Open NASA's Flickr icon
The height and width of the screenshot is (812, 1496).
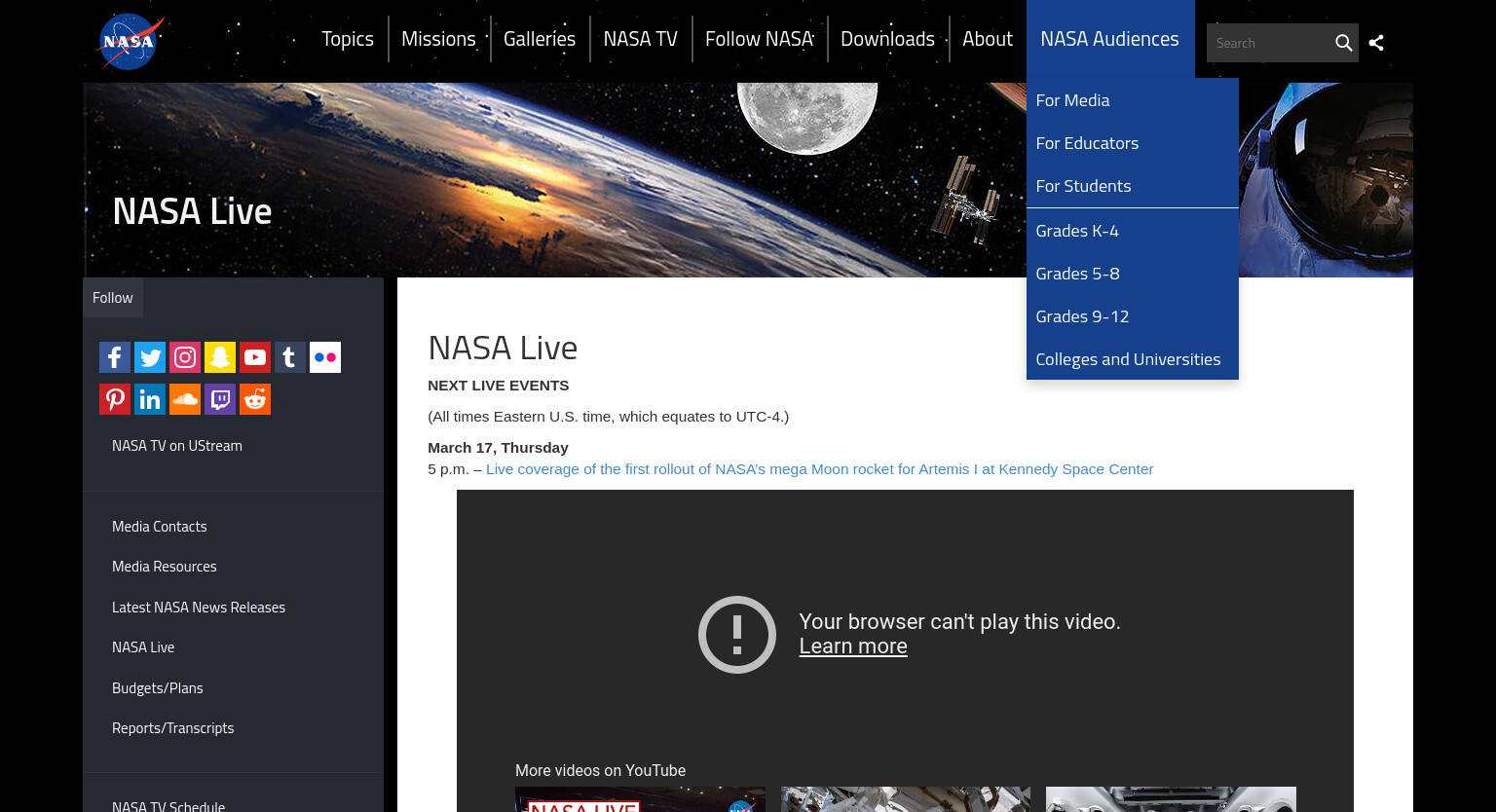pyautogui.click(x=325, y=357)
